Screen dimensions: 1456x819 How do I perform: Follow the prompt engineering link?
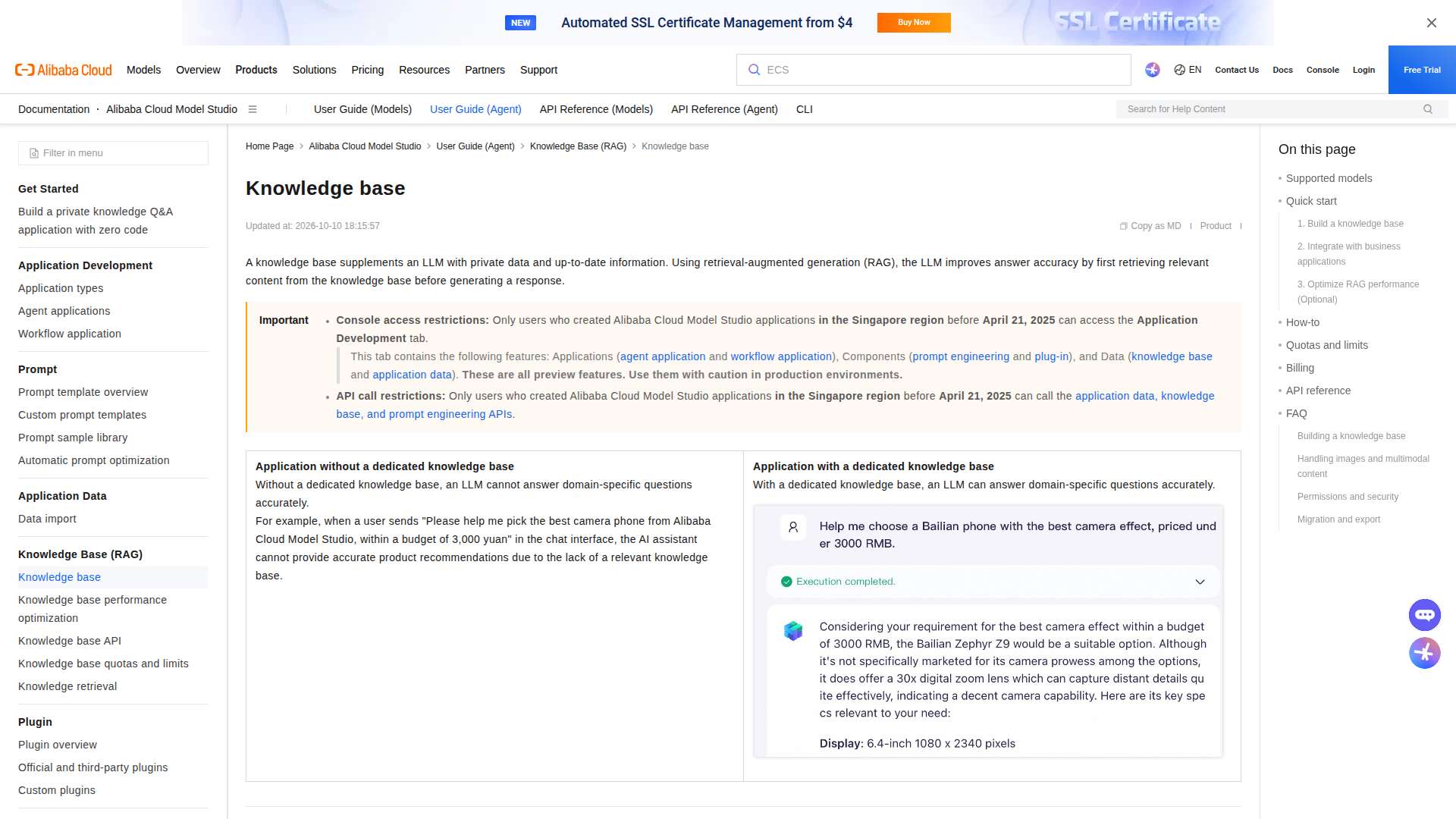tap(961, 356)
